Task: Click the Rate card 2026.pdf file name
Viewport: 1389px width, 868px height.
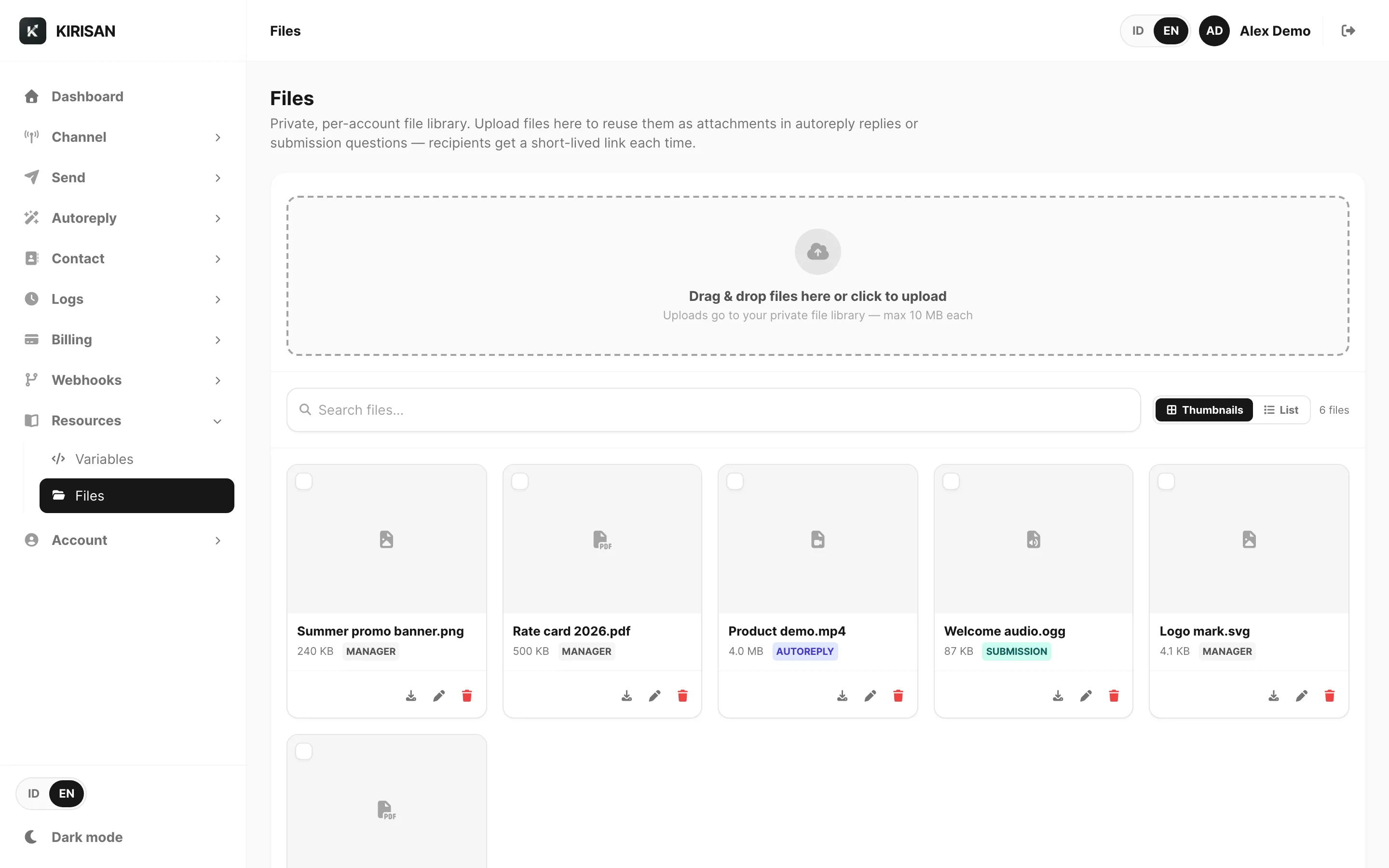Action: click(571, 631)
